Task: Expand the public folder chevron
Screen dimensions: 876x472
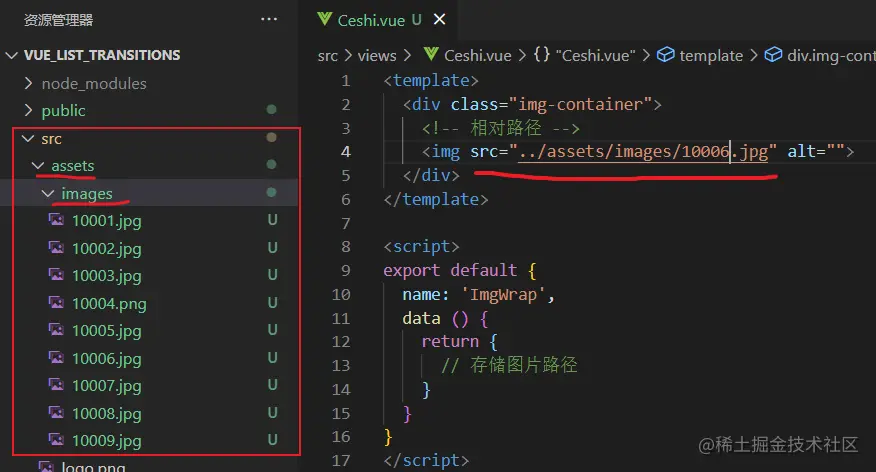Action: pos(28,111)
